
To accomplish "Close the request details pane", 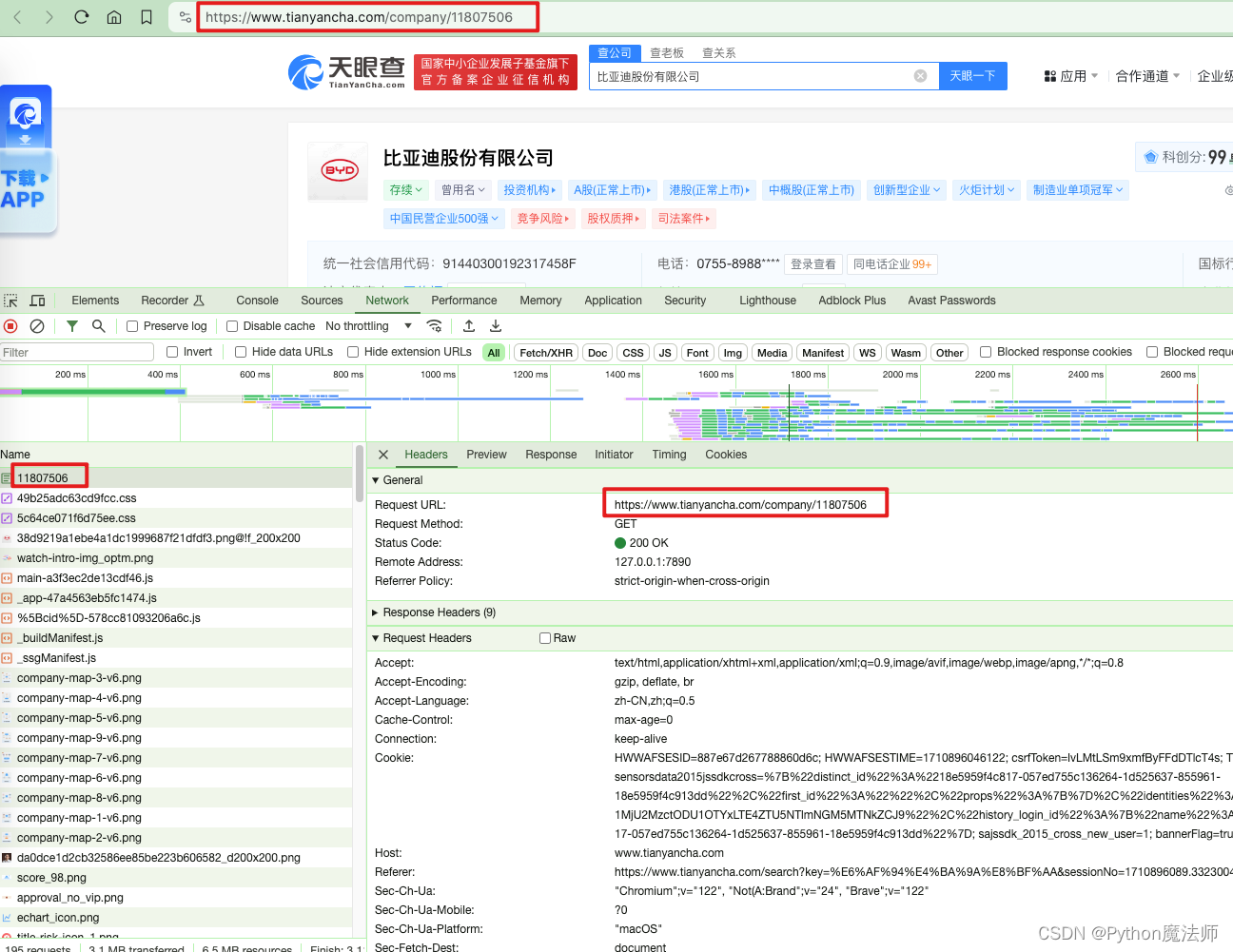I will (383, 455).
